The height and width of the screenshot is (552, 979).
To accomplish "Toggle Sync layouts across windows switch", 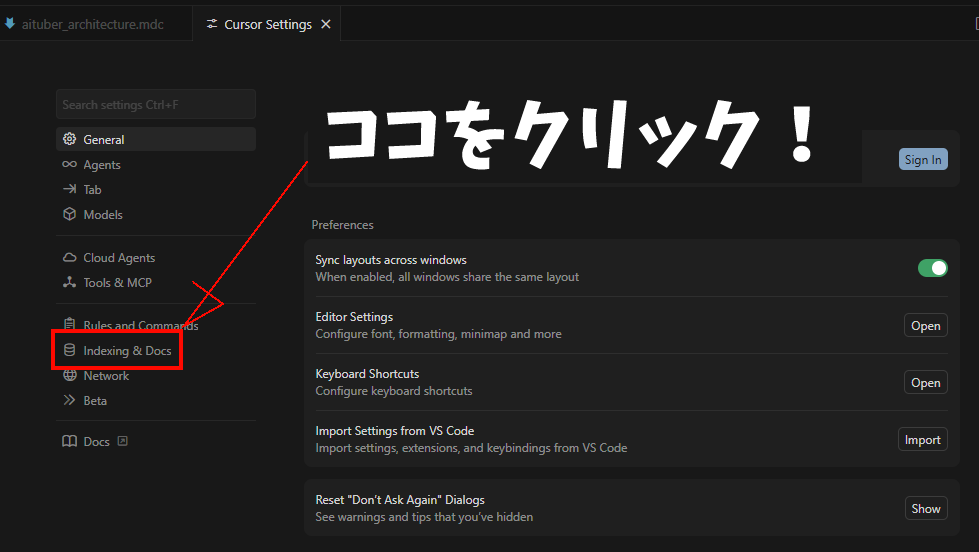I will coord(932,268).
